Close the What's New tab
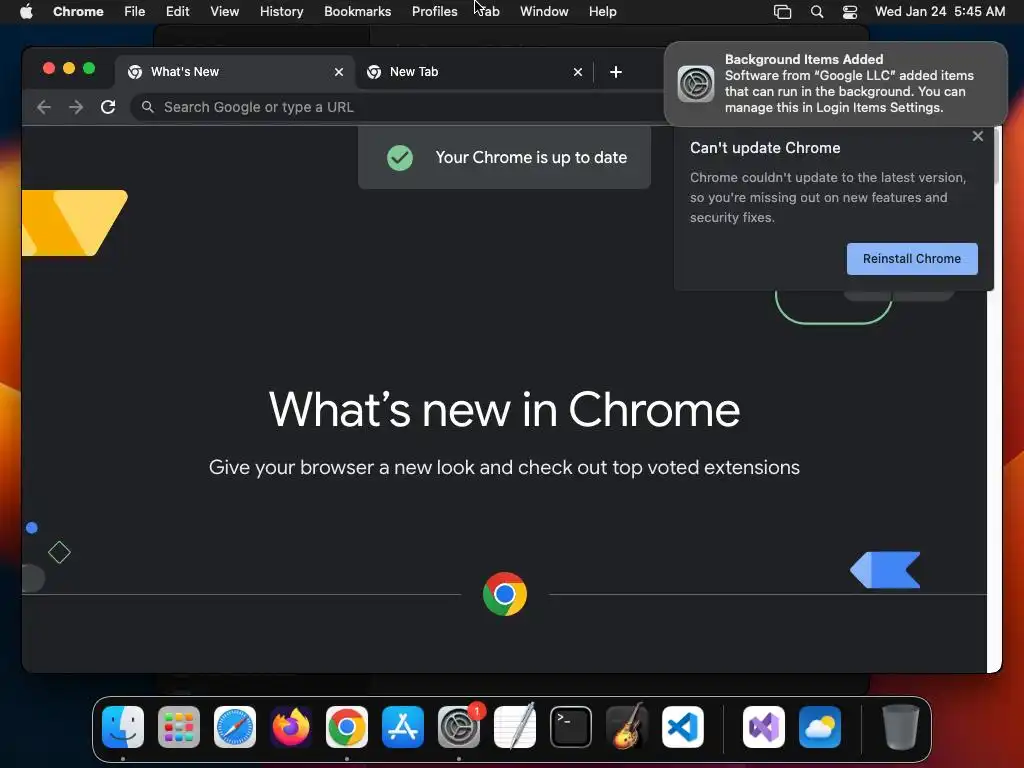Image resolution: width=1024 pixels, height=768 pixels. click(x=339, y=72)
